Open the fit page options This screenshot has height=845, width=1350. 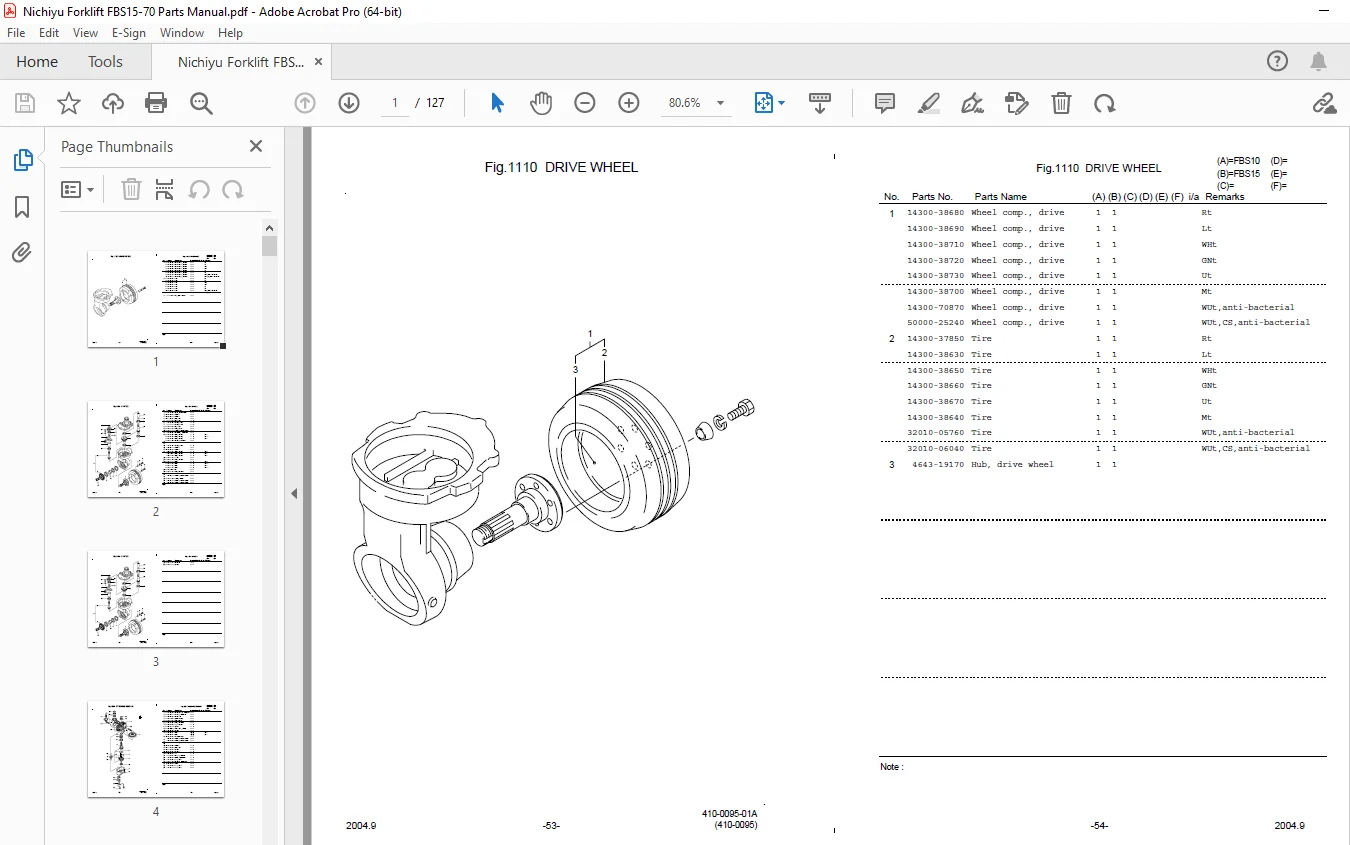[769, 103]
